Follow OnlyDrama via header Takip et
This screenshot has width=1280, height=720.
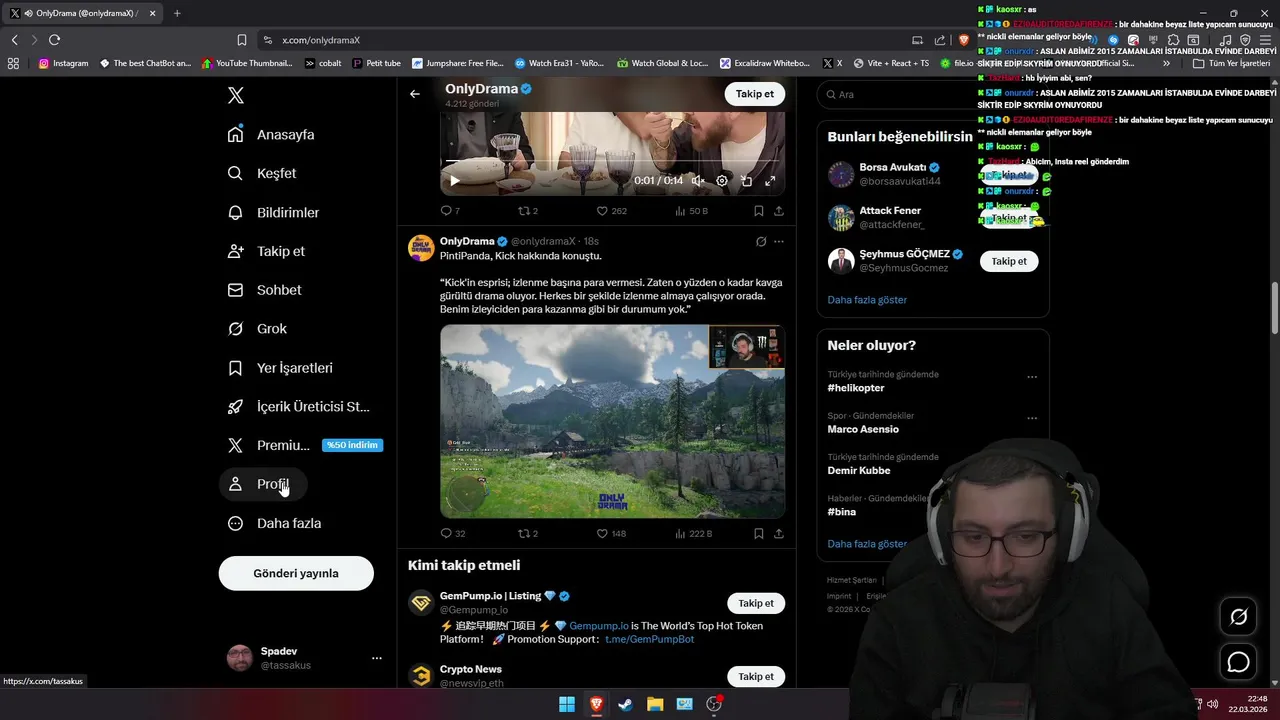tap(754, 94)
